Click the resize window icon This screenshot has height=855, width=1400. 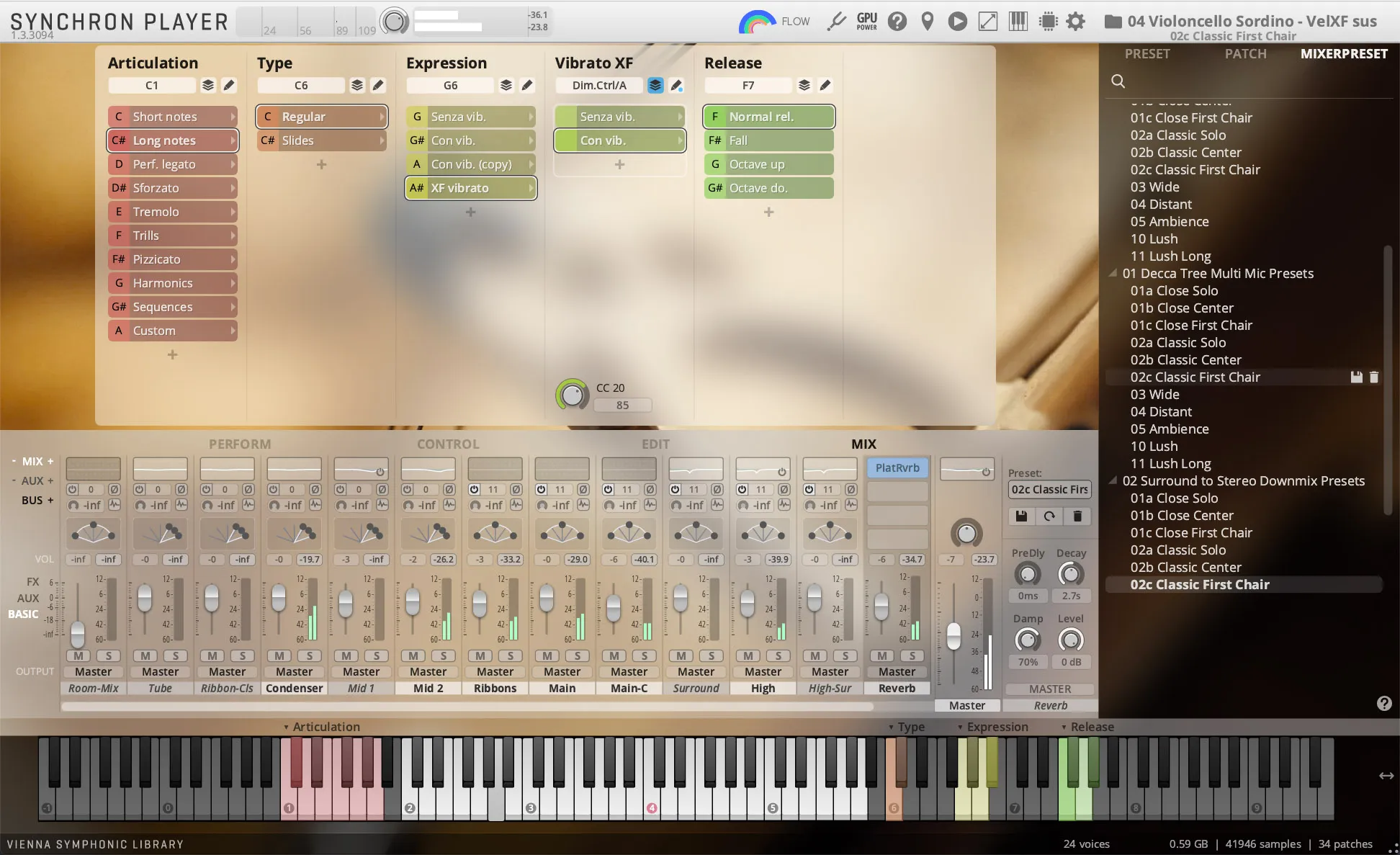[988, 22]
